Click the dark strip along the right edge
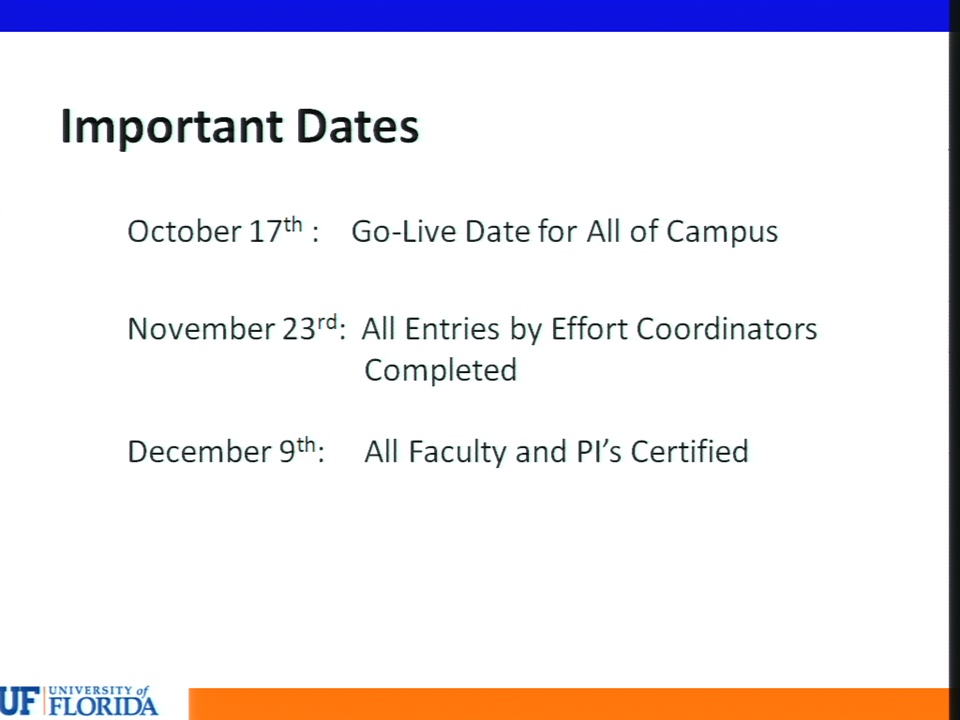Image resolution: width=960 pixels, height=720 pixels. 954,360
